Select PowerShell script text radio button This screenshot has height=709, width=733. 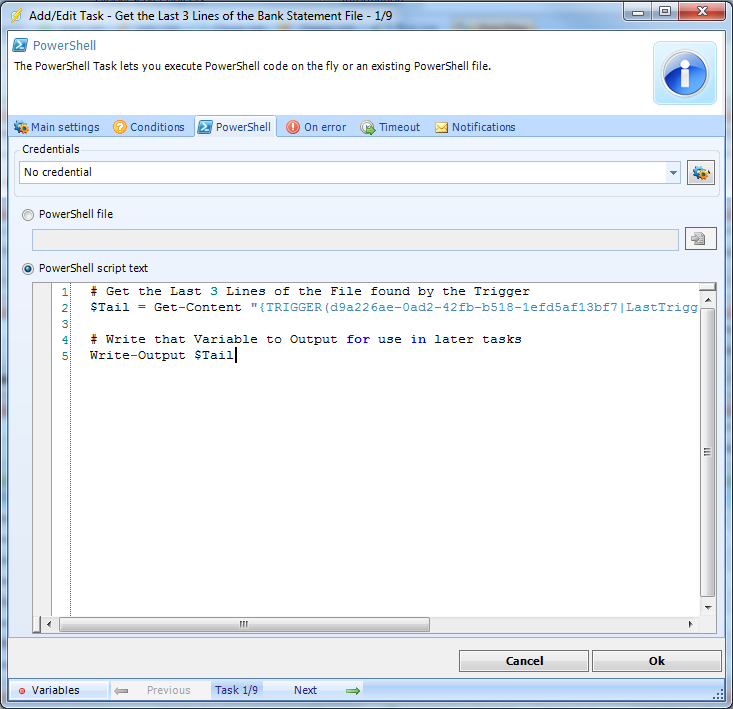click(28, 268)
